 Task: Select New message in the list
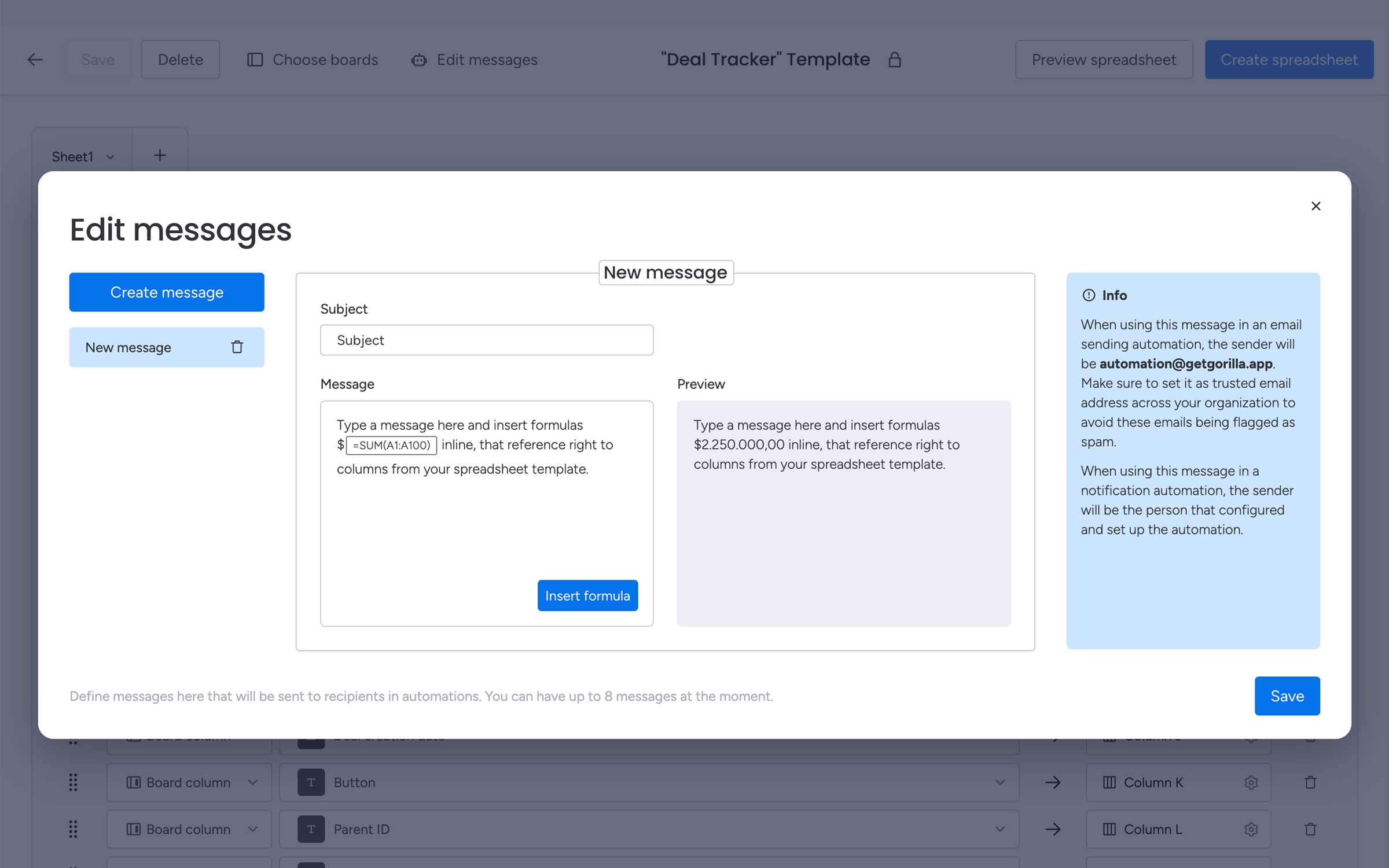click(x=167, y=347)
